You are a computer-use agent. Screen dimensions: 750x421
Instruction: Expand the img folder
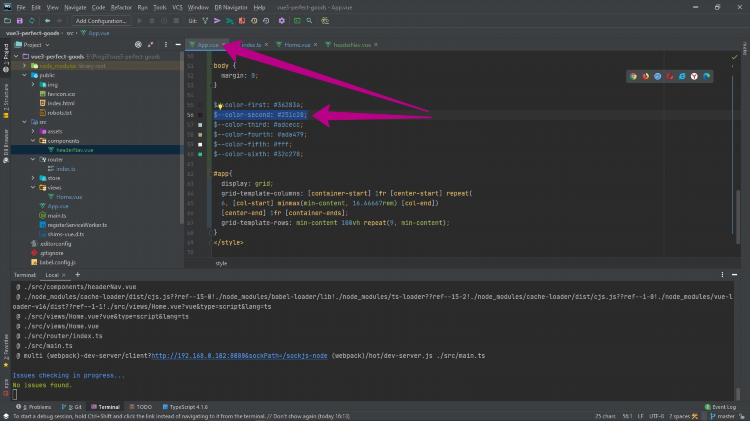click(33, 85)
